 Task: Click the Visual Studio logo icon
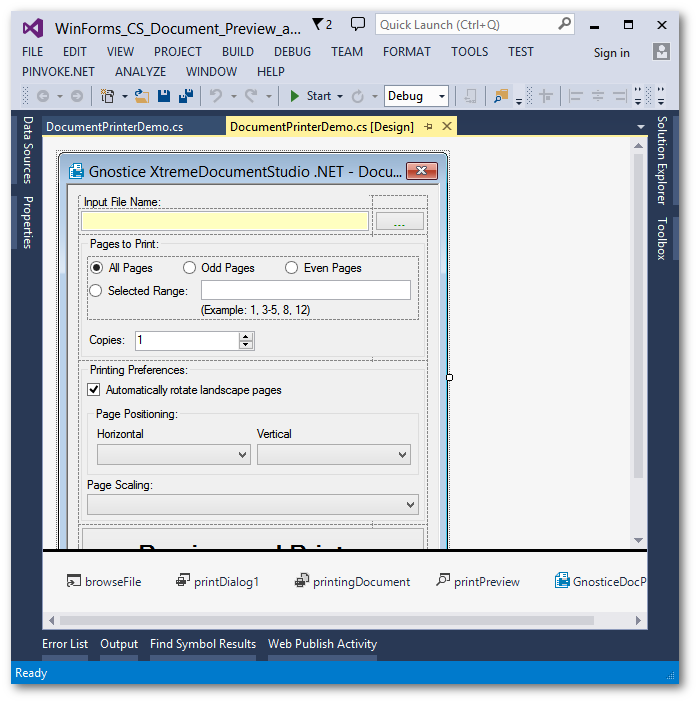coord(33,28)
